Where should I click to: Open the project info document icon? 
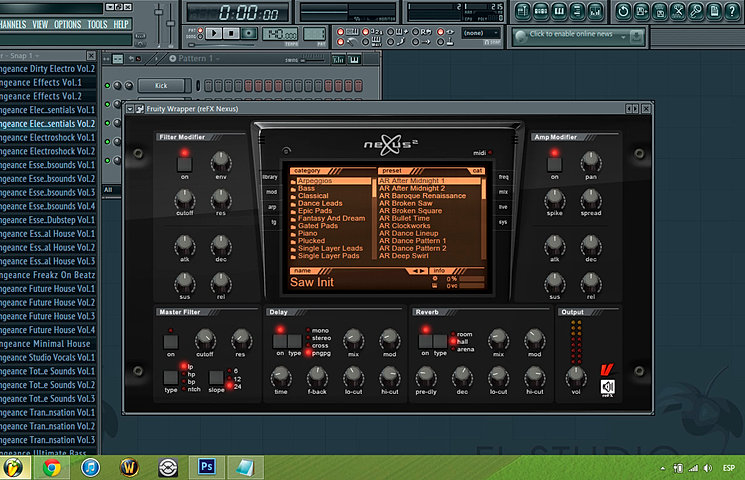(x=714, y=11)
